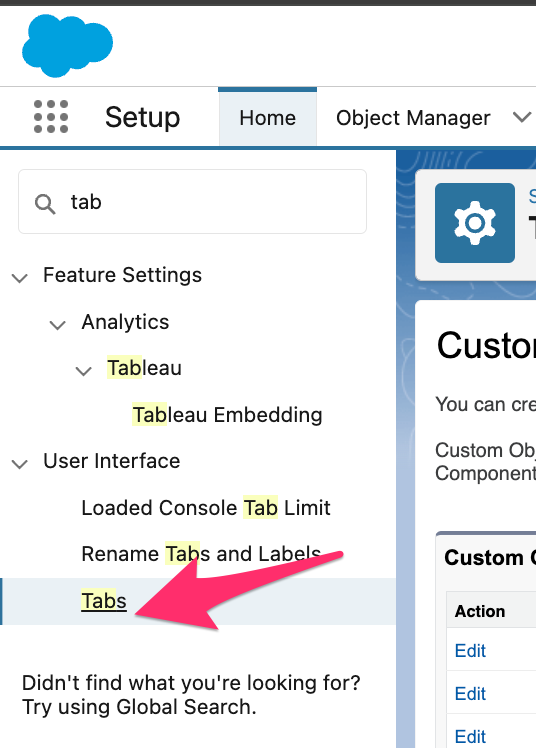
Task: Click the Setup gear icon tile
Action: (474, 223)
